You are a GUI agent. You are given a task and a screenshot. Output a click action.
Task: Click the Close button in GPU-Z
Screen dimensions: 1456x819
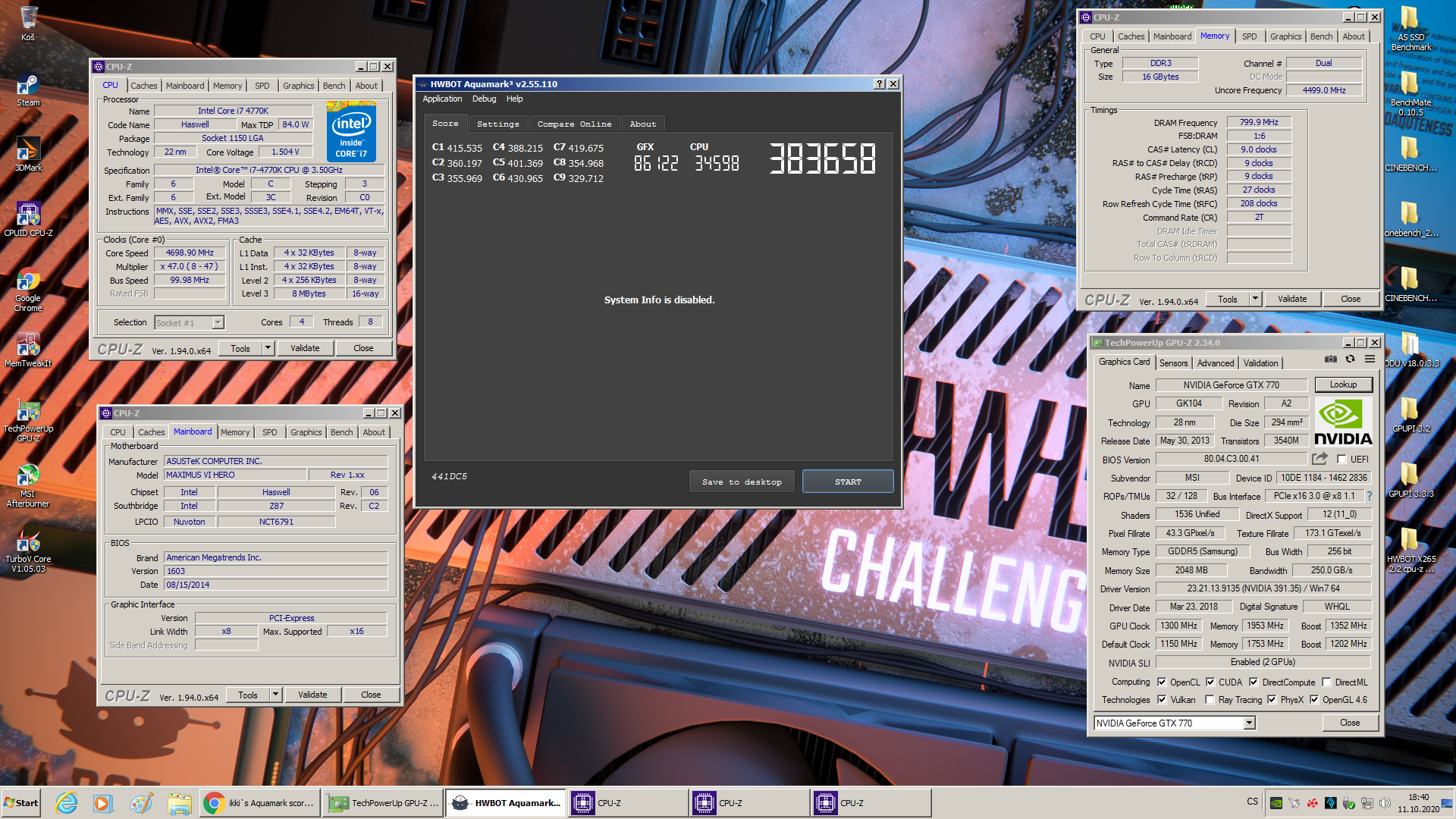pos(1350,723)
